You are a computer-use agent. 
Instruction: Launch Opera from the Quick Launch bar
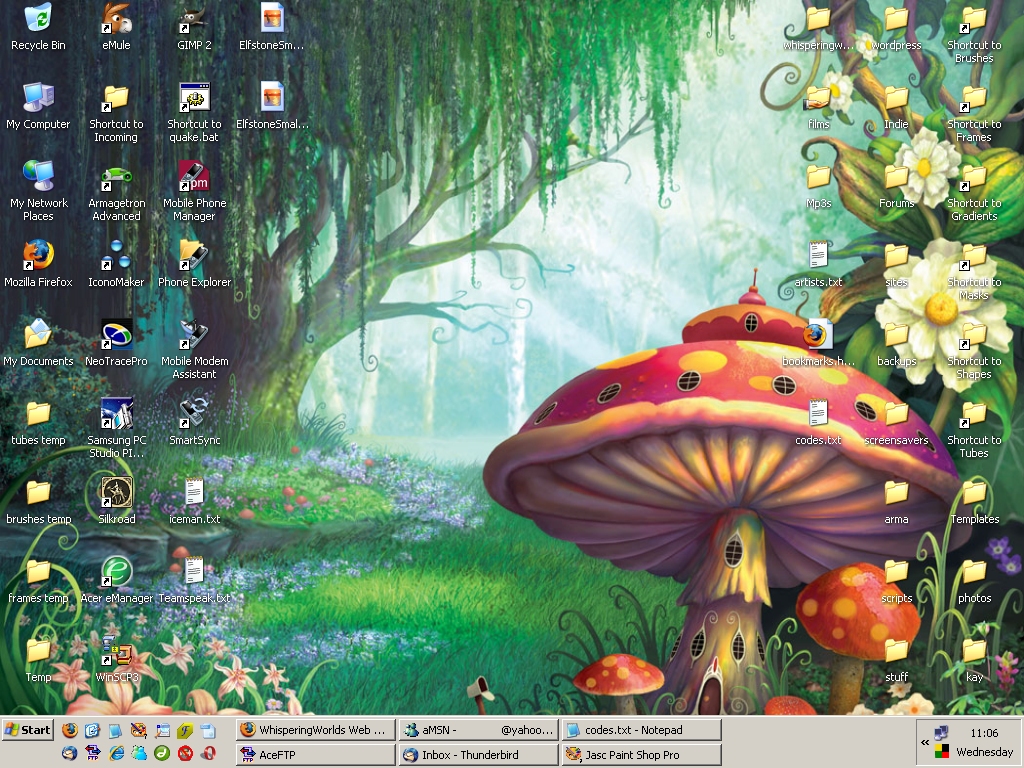(208, 753)
